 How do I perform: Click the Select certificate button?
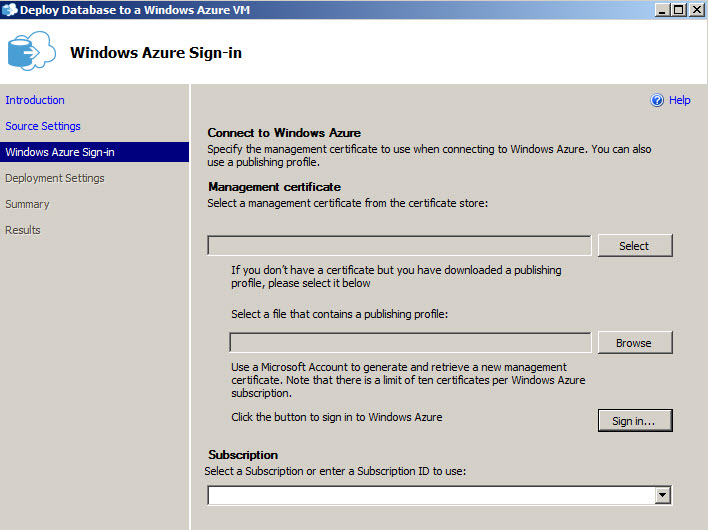click(x=635, y=246)
